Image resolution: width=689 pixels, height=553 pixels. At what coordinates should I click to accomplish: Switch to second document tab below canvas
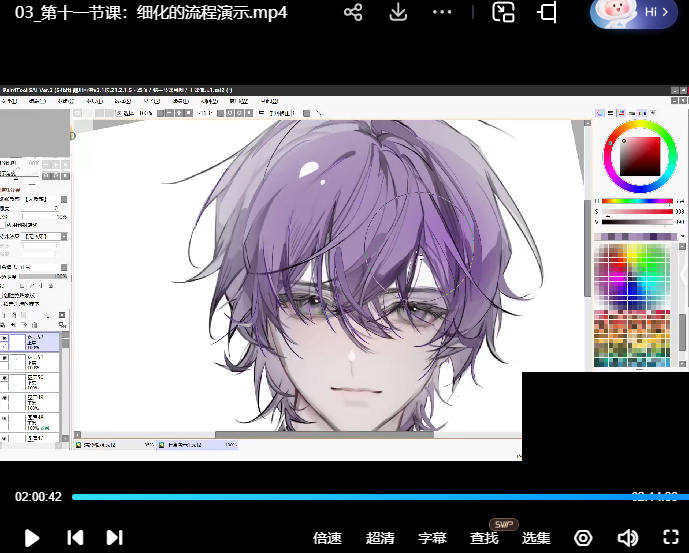coord(180,444)
